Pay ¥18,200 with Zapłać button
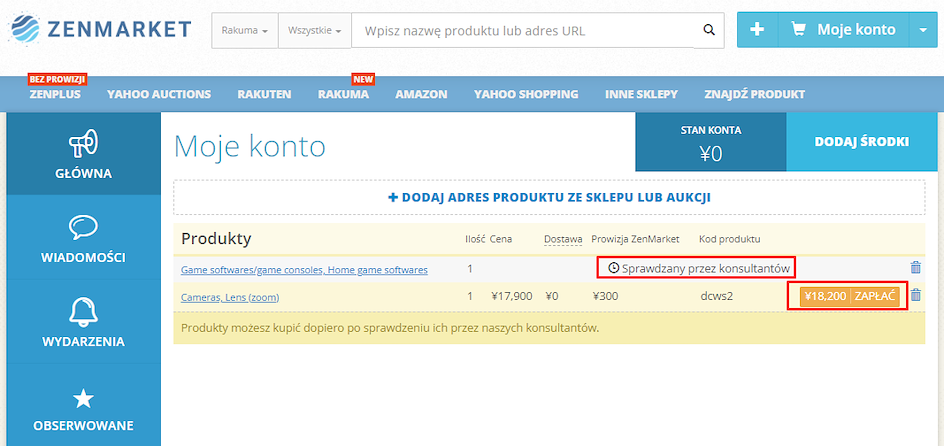Screen dimensions: 944x446 point(849,296)
